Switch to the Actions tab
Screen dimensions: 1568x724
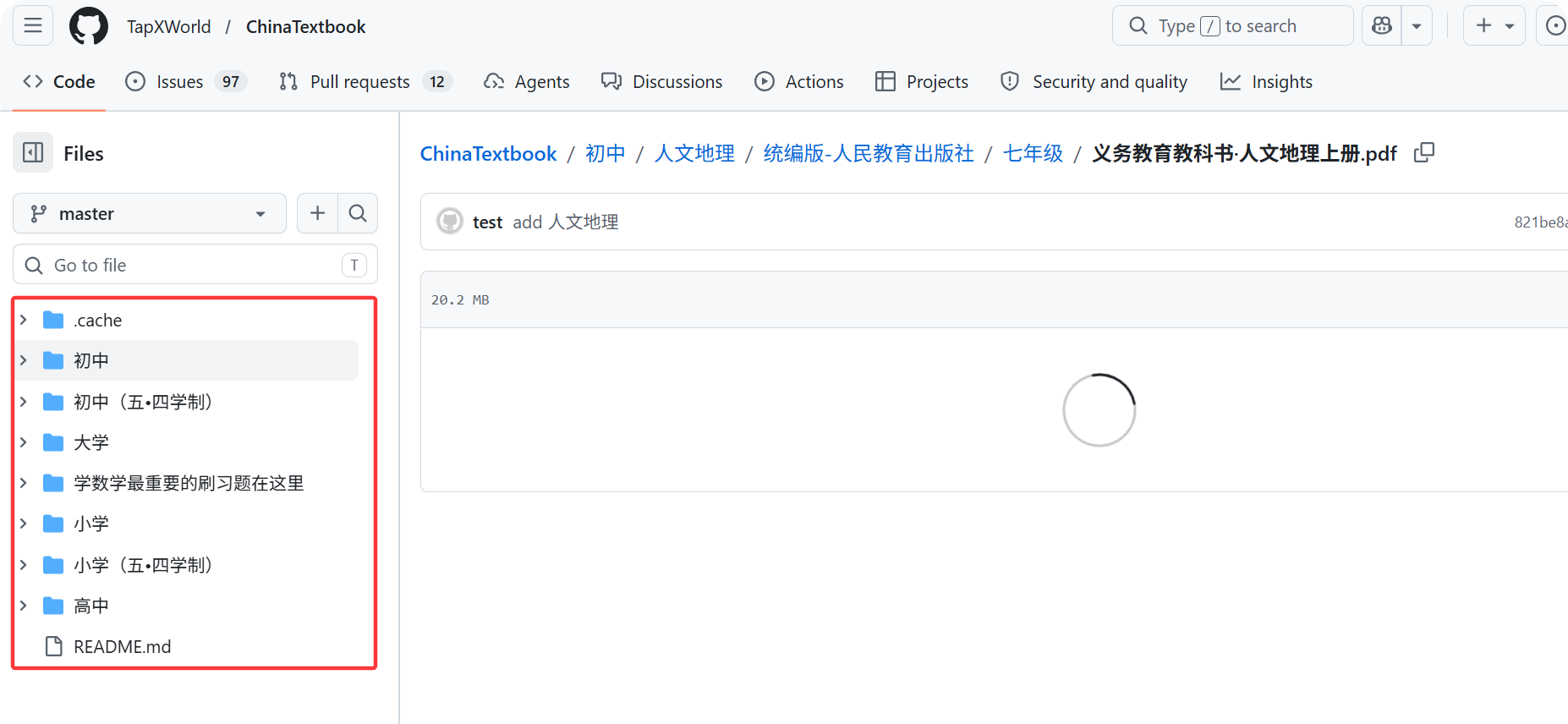tap(799, 81)
